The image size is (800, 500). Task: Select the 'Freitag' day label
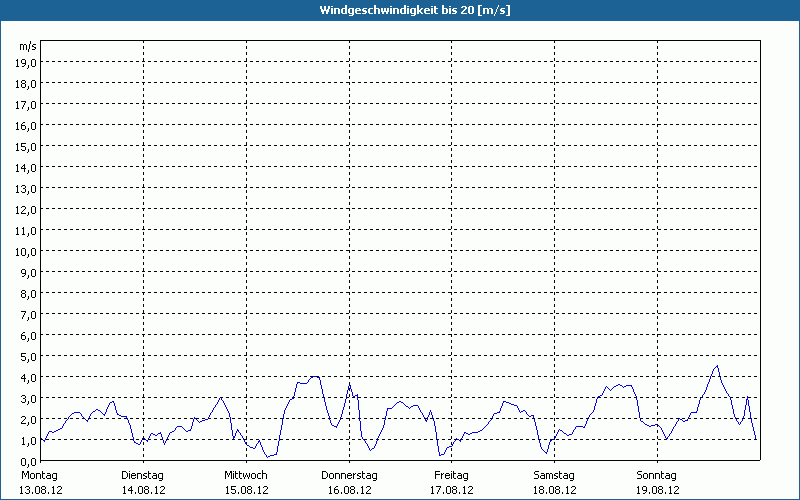click(452, 476)
